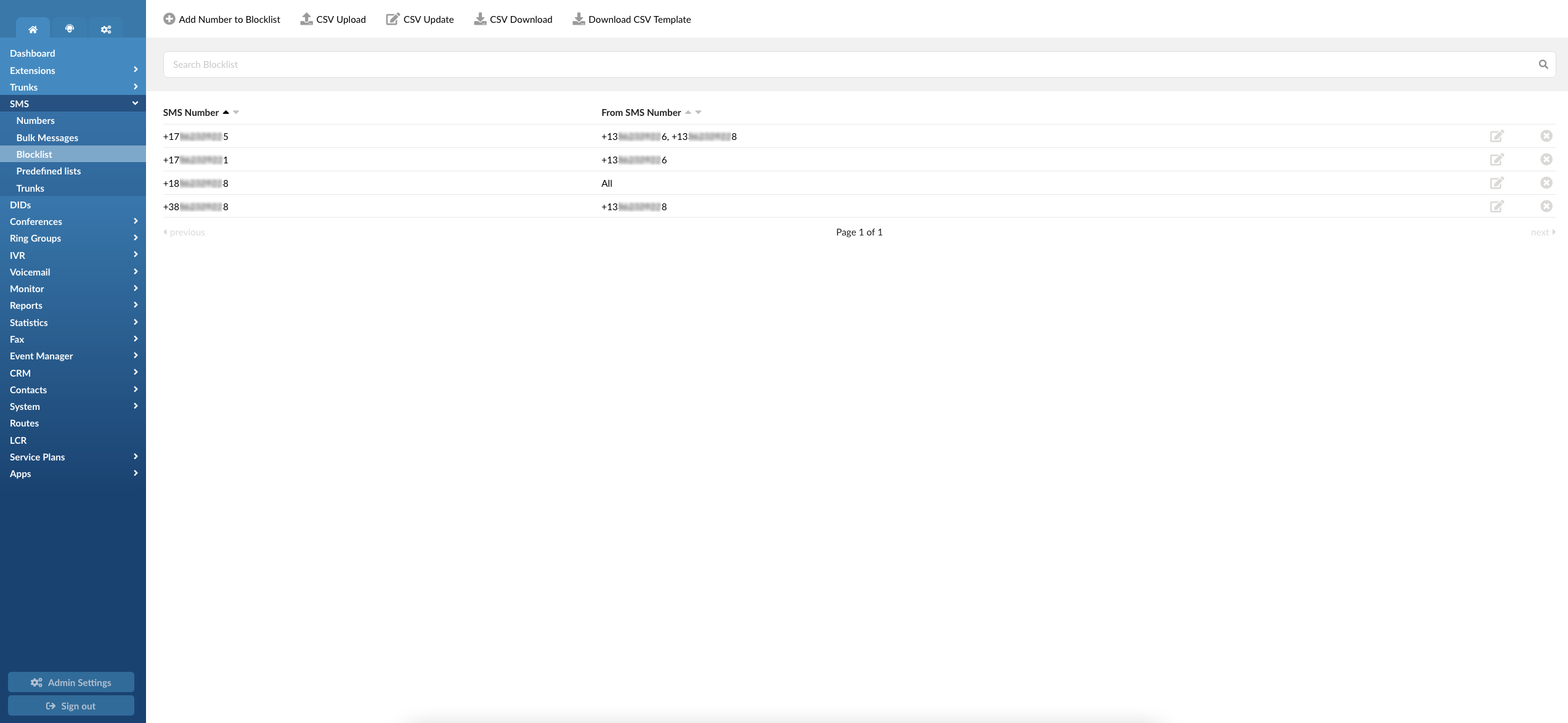
Task: Select the home tab icon in sidebar
Action: pos(33,28)
